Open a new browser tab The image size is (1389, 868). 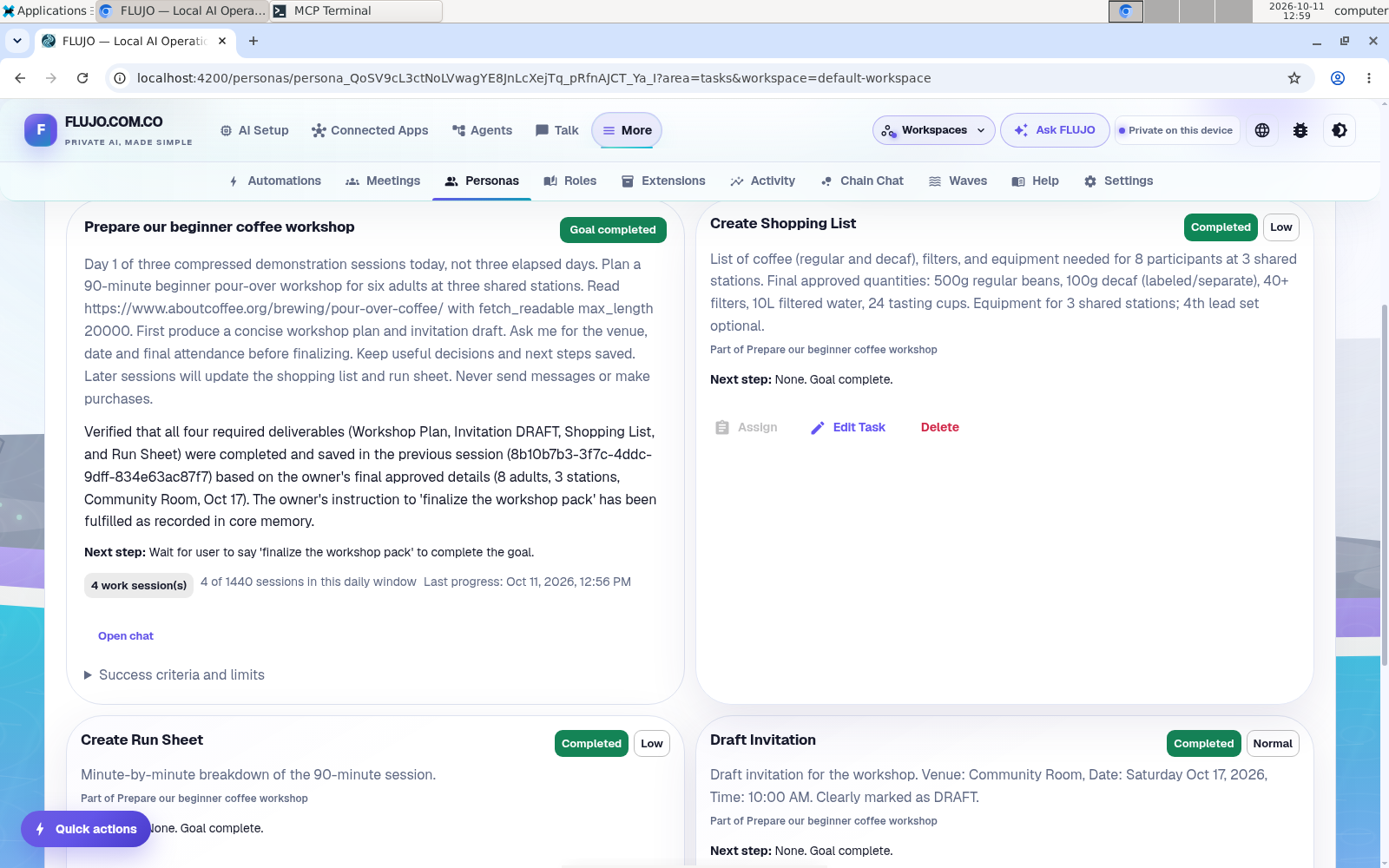253,41
